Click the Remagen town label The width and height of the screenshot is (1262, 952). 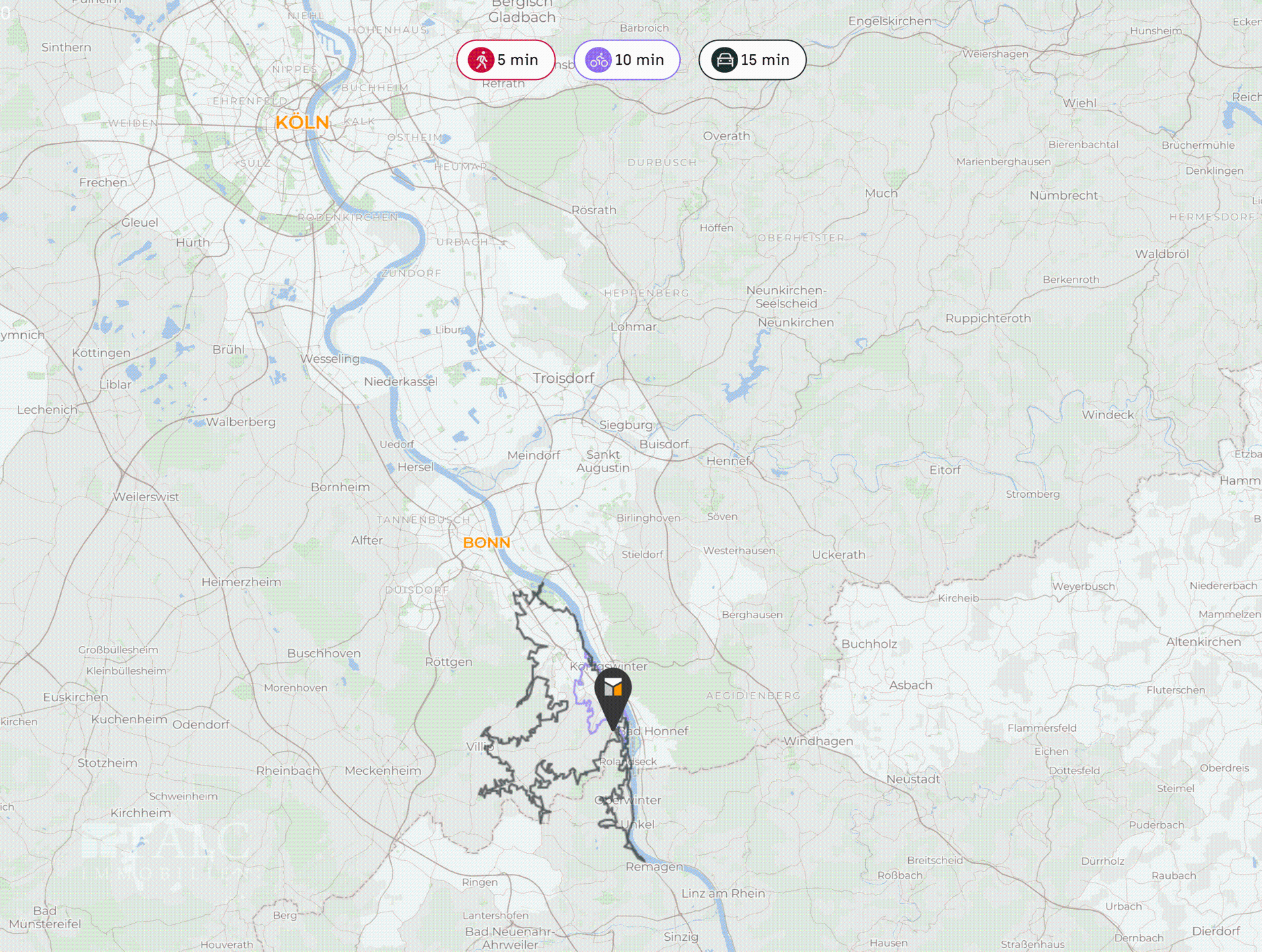click(x=654, y=867)
